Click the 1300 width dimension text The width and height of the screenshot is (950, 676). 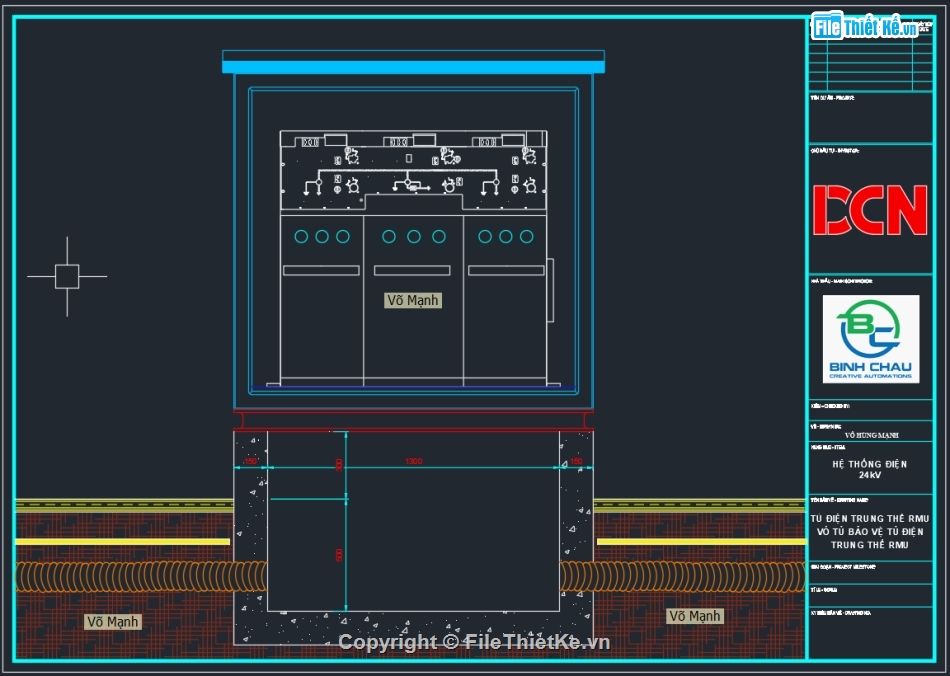[x=414, y=462]
